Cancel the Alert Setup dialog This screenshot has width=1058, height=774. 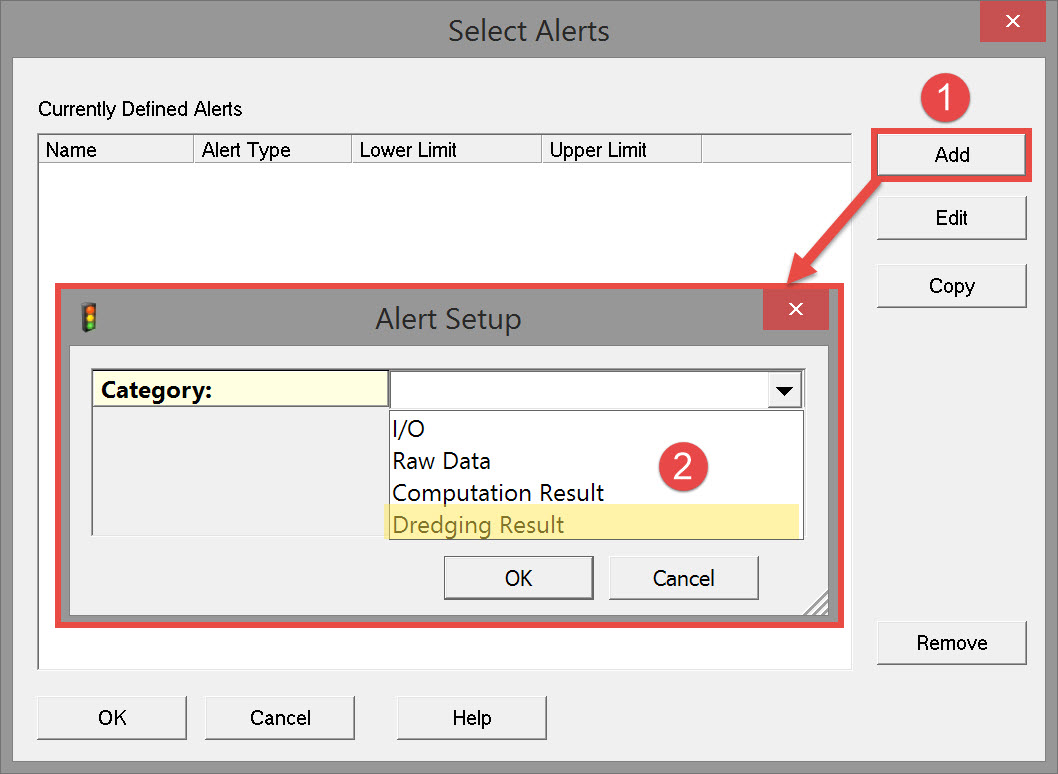point(683,578)
